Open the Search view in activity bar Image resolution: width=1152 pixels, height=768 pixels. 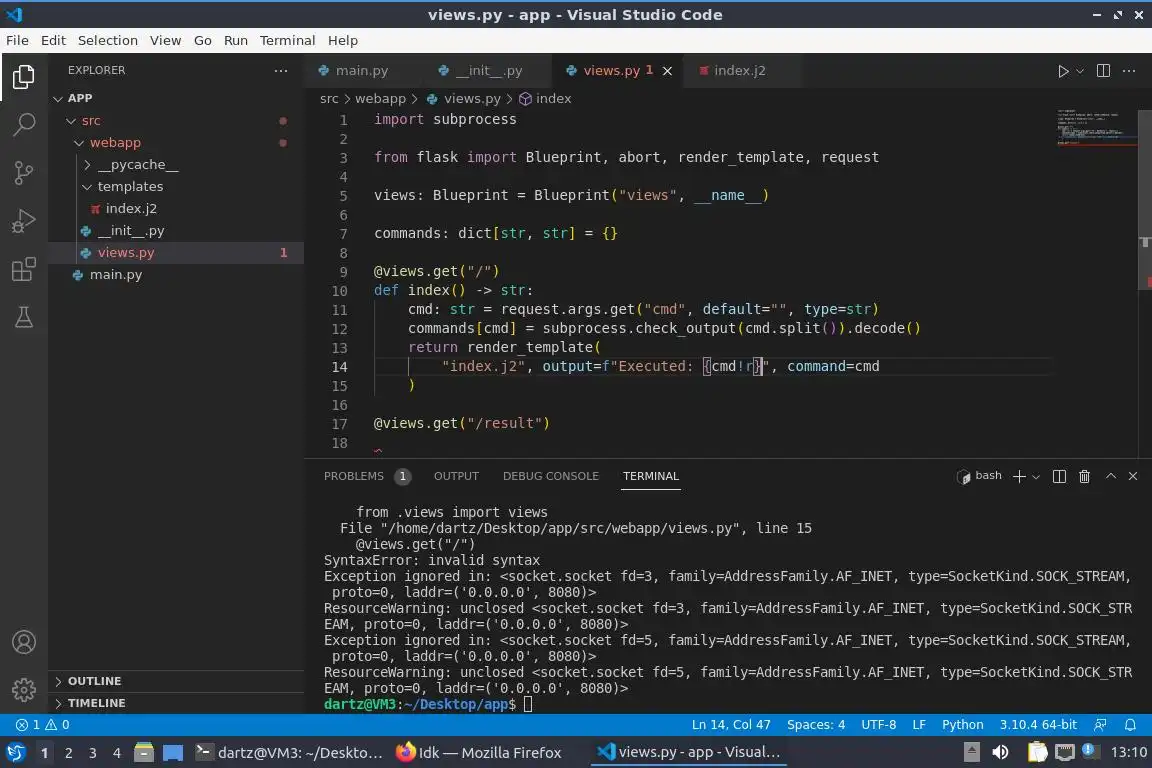pyautogui.click(x=24, y=124)
